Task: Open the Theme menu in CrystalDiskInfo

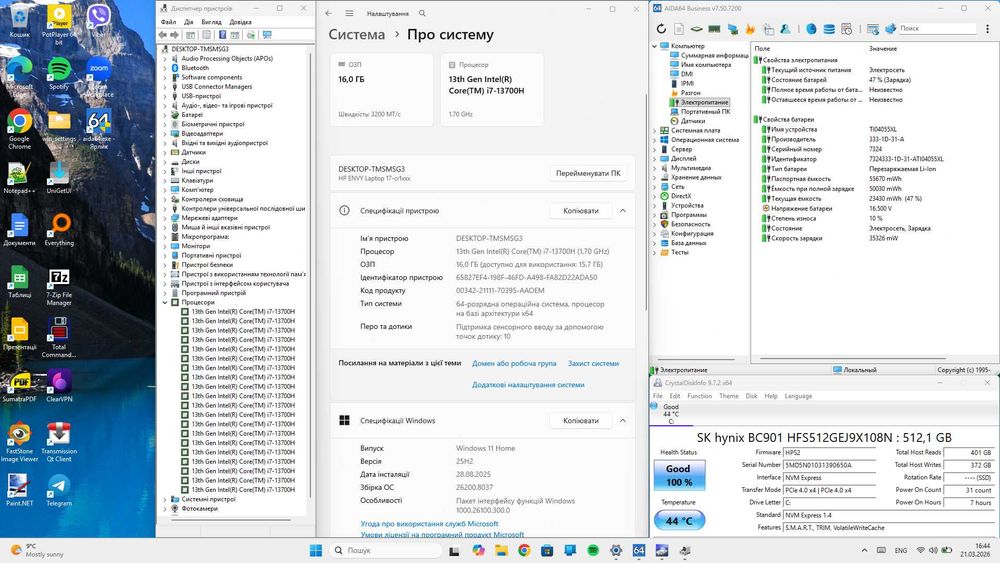Action: point(729,396)
